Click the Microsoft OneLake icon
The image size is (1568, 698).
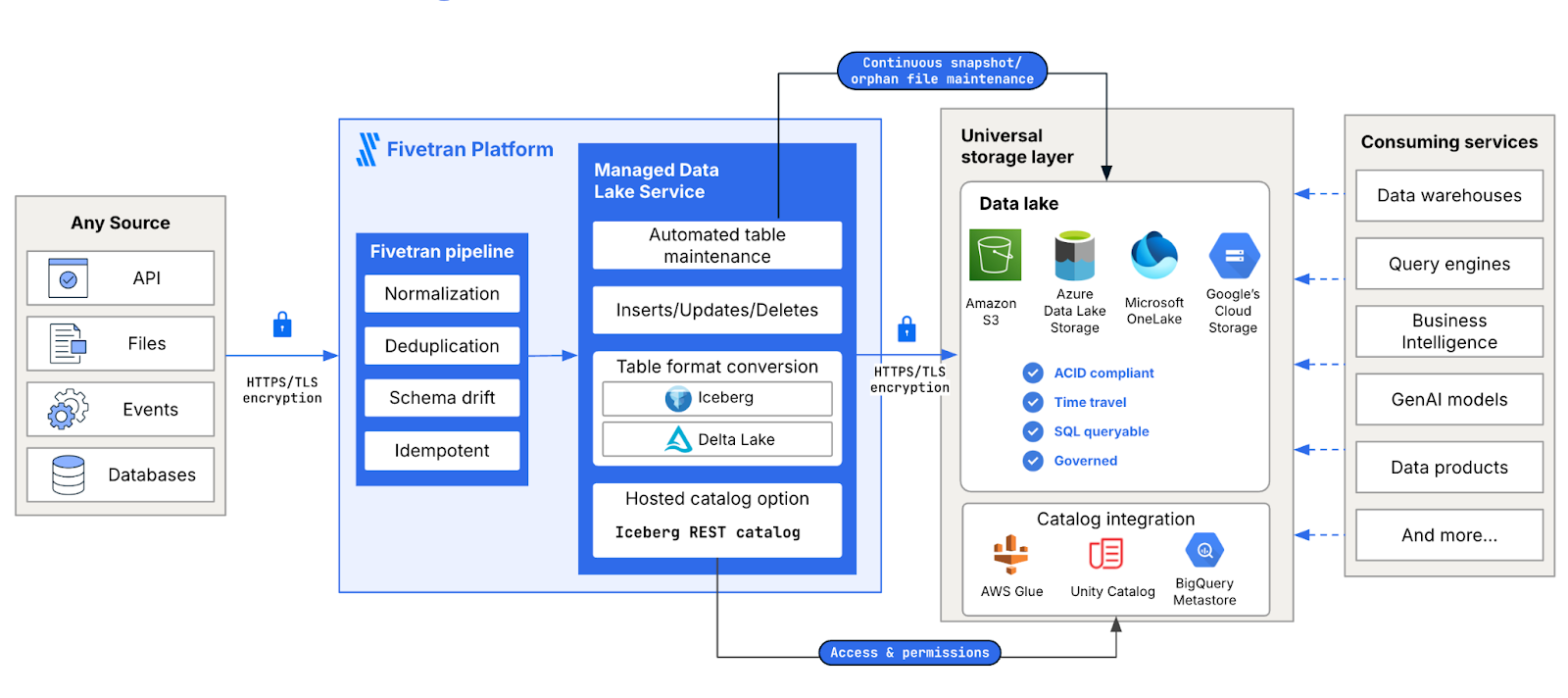(1153, 255)
